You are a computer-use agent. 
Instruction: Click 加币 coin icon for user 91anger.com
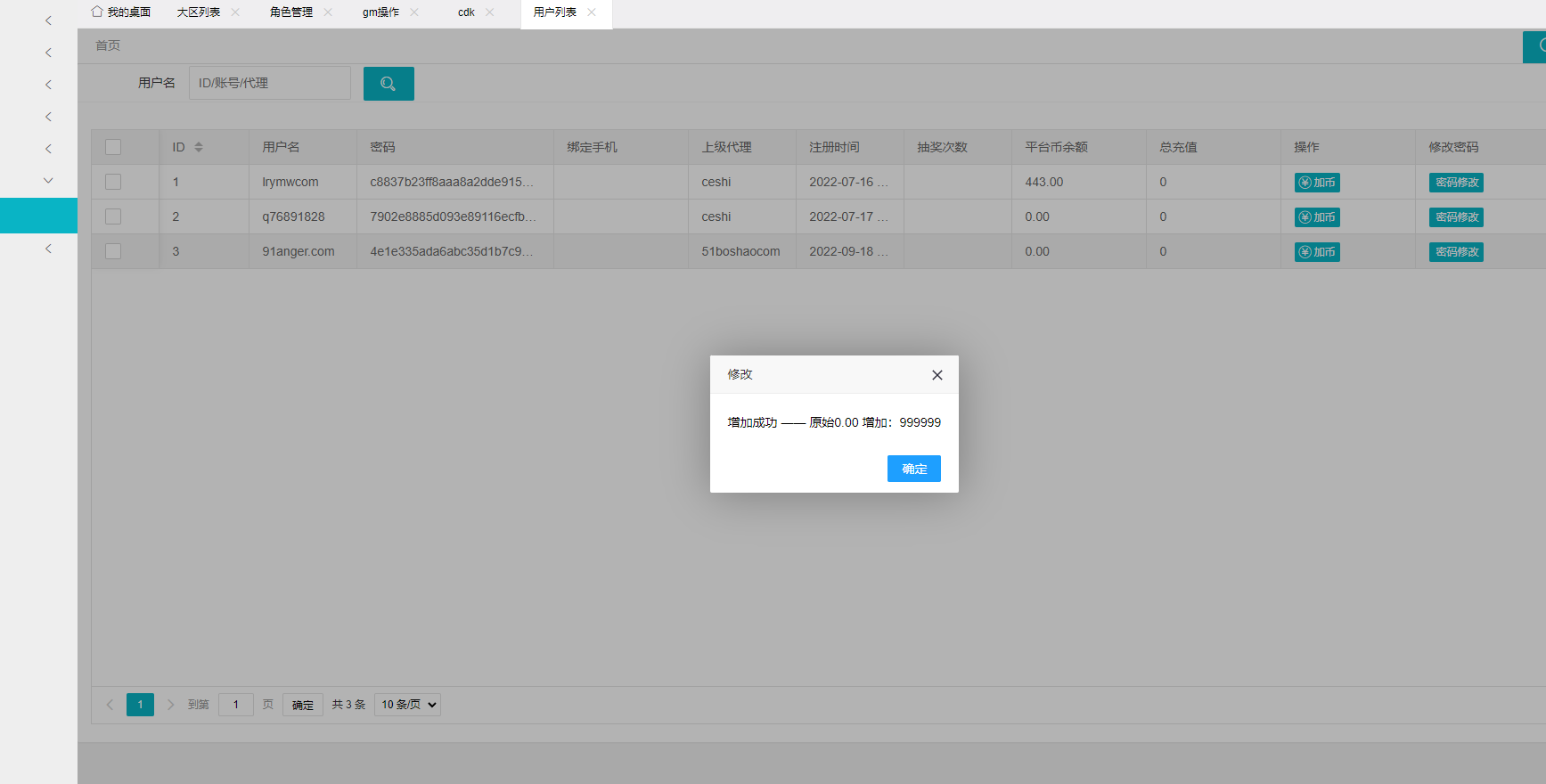pos(1305,252)
